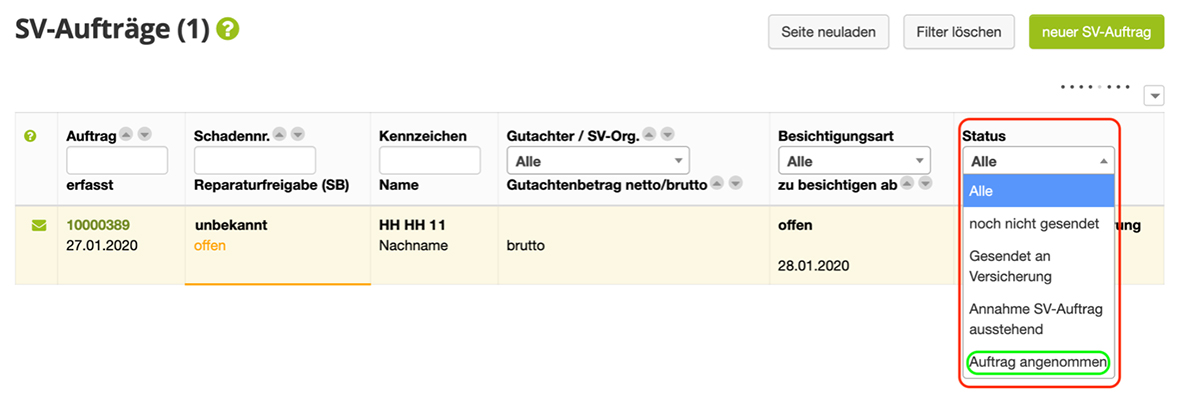This screenshot has width=1200, height=400.
Task: Choose 'Gesendet an Versicherung' option
Action: coord(1038,266)
